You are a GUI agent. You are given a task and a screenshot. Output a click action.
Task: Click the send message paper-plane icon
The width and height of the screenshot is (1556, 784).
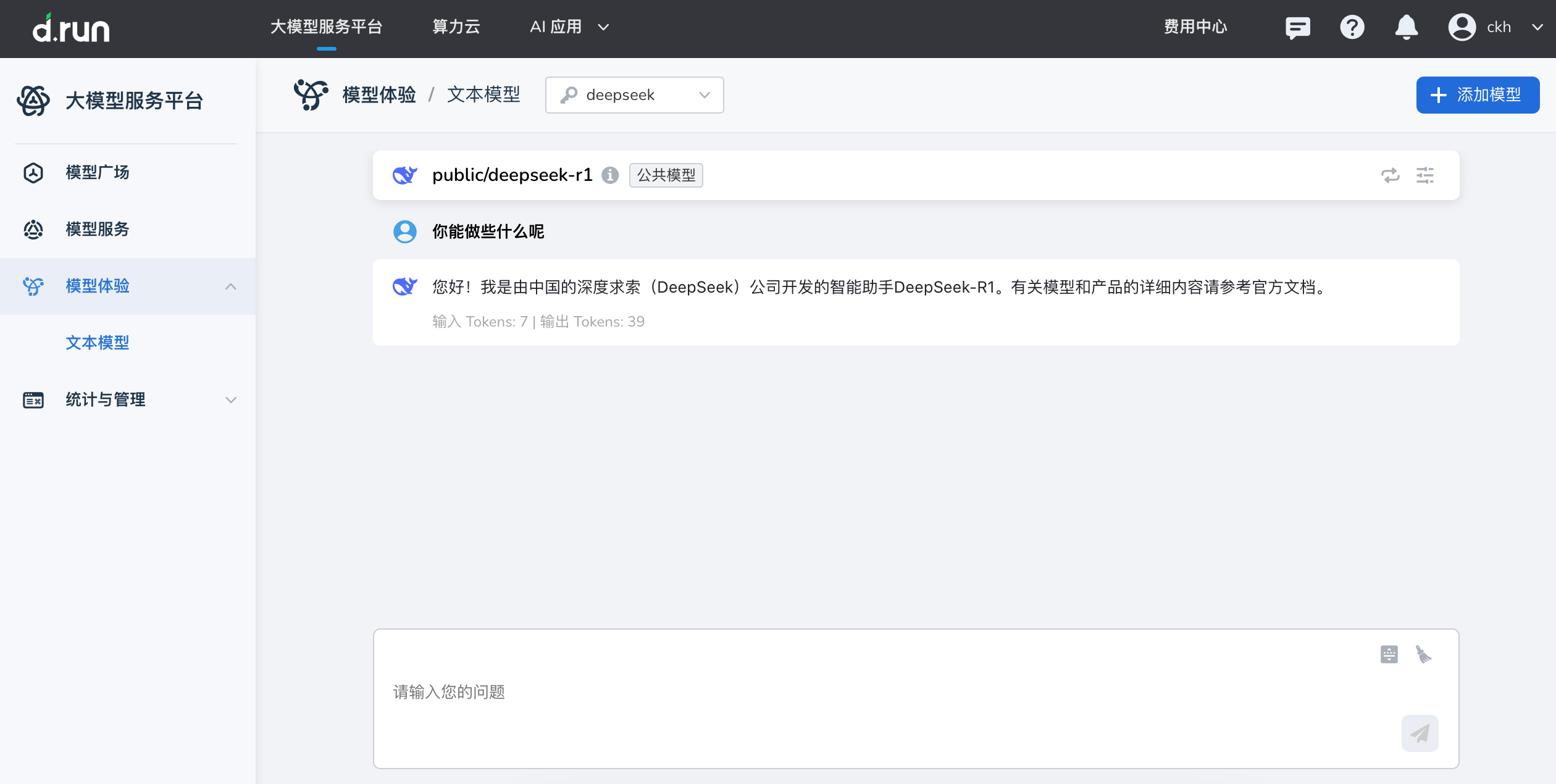point(1420,733)
